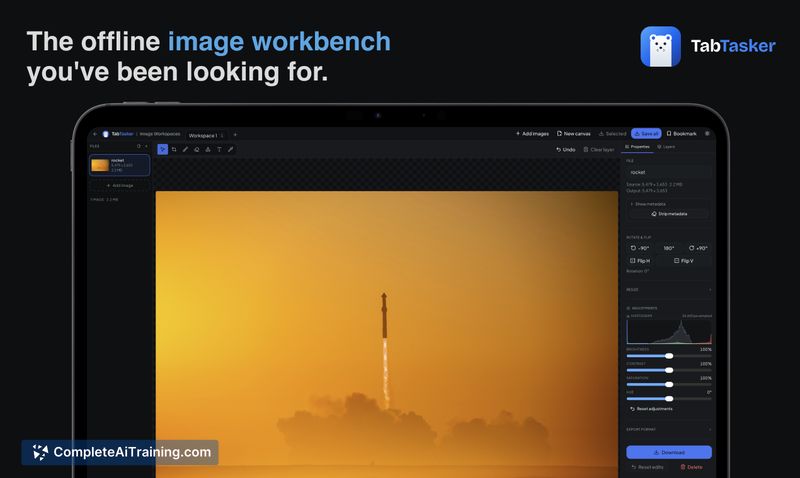Viewport: 800px width, 478px height.
Task: Click Add image in Files sidebar
Action: click(x=119, y=186)
